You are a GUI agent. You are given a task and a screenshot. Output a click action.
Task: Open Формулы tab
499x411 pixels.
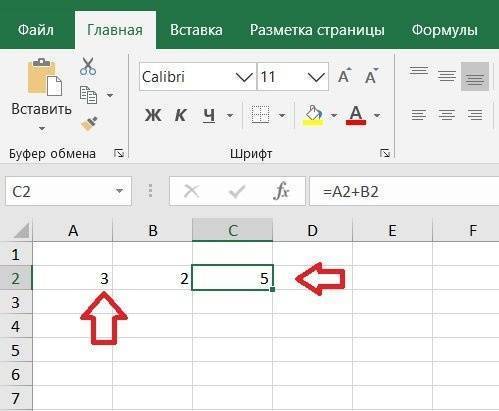[445, 30]
